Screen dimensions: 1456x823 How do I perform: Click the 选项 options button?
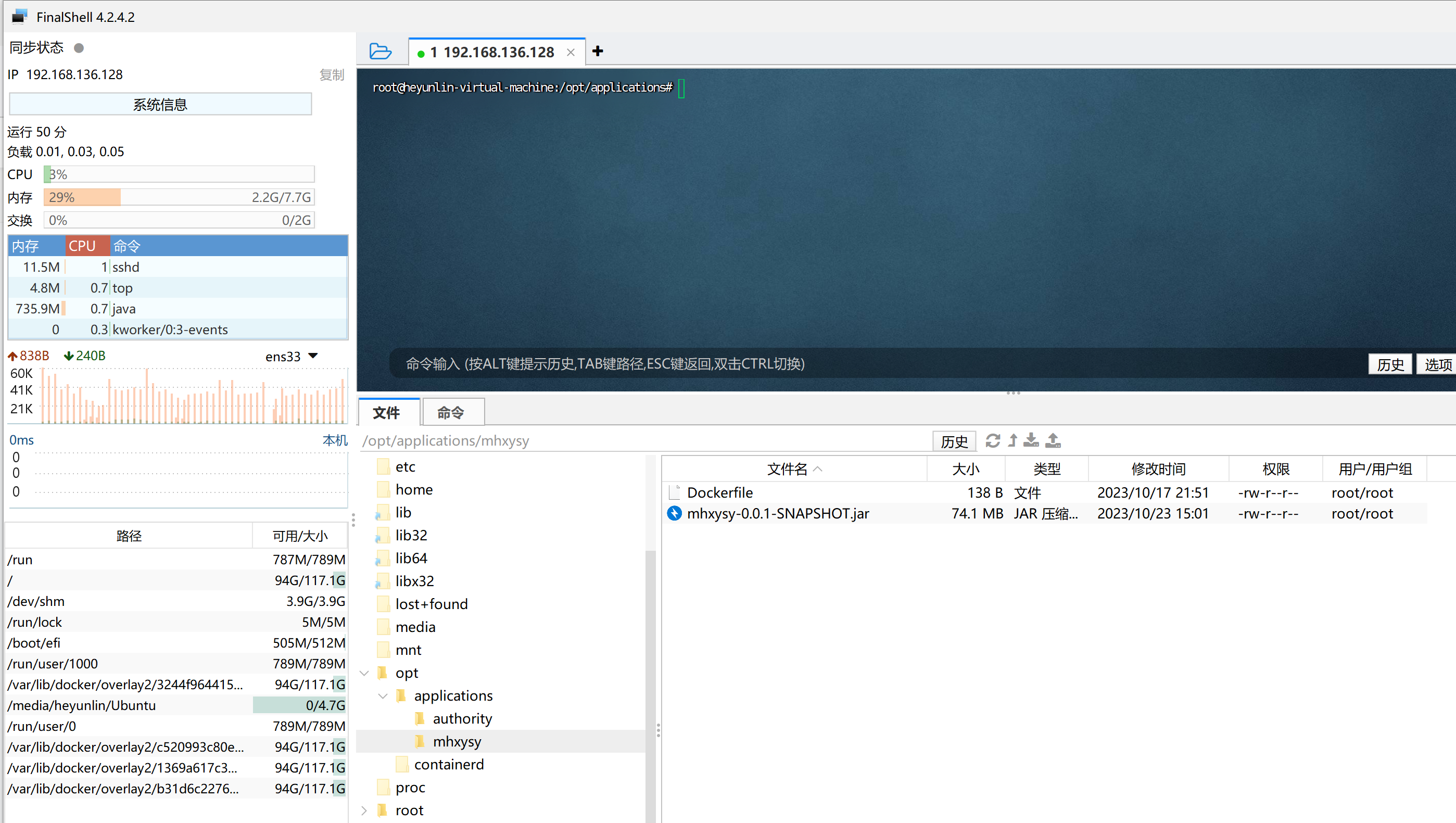point(1436,364)
